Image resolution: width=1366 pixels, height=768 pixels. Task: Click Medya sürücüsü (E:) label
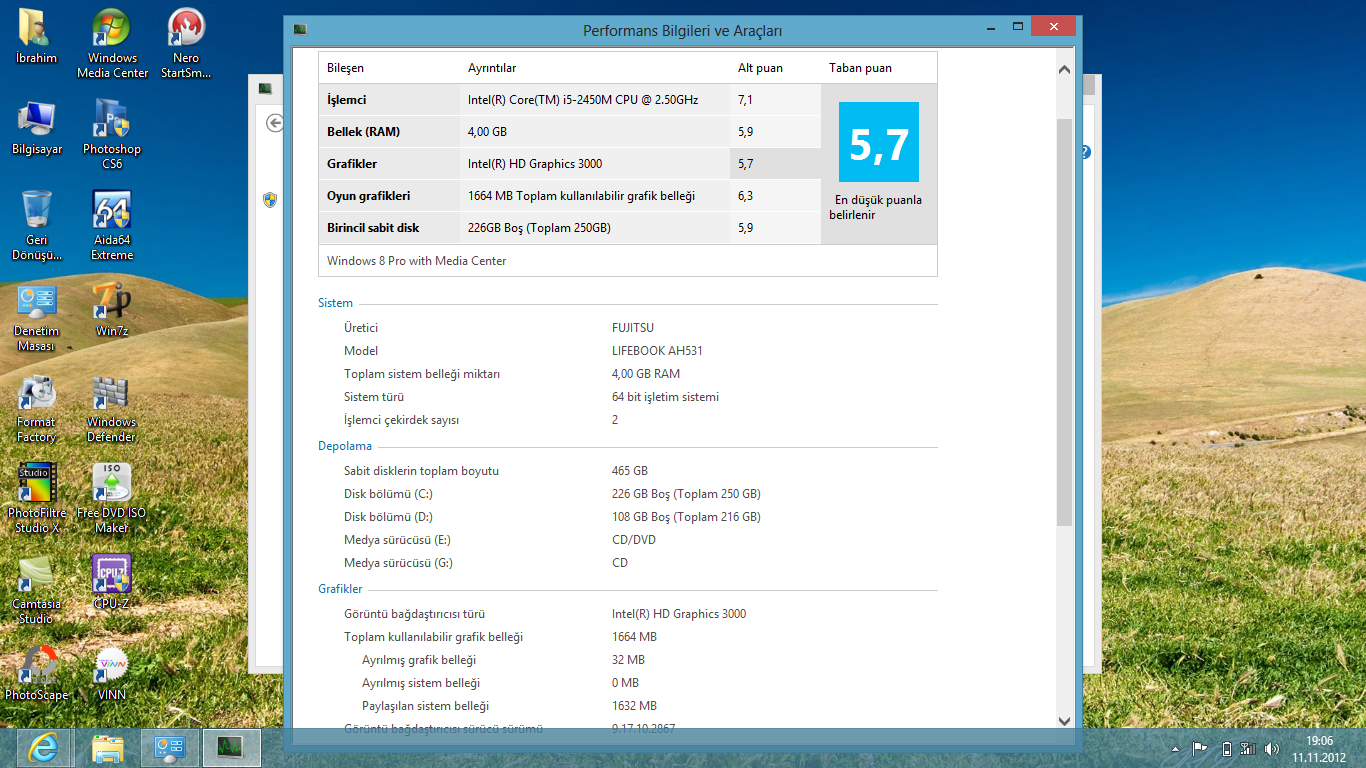tap(398, 539)
